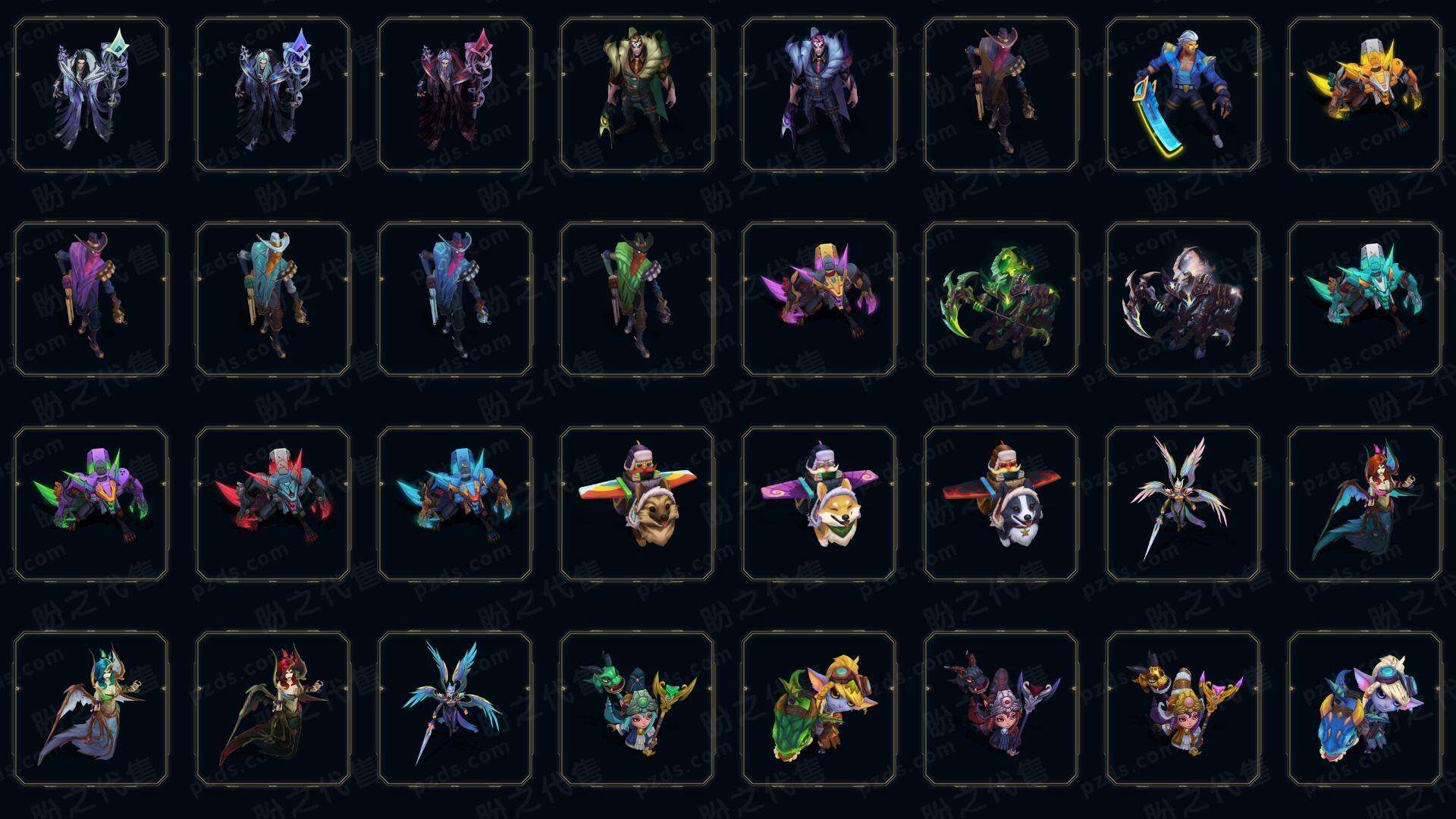
Task: Select the rainbow-winged plane with brown dog
Action: pos(637,504)
